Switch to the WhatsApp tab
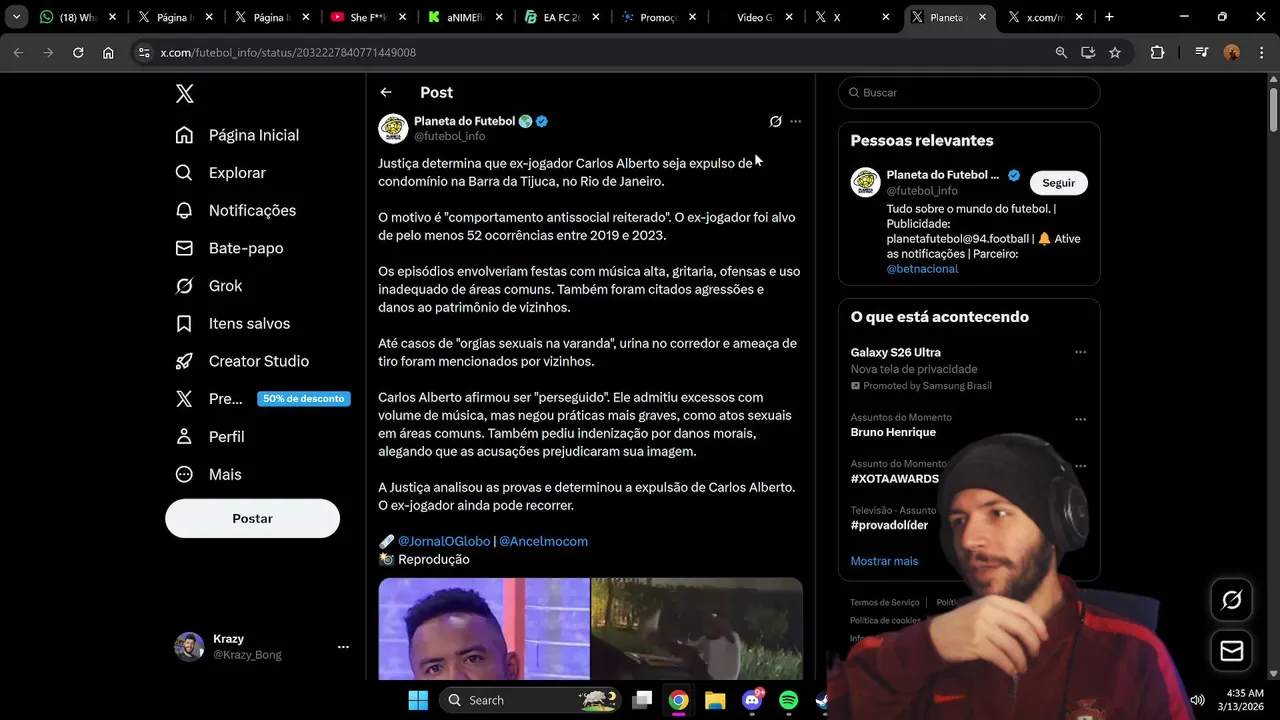Image resolution: width=1280 pixels, height=720 pixels. (79, 17)
